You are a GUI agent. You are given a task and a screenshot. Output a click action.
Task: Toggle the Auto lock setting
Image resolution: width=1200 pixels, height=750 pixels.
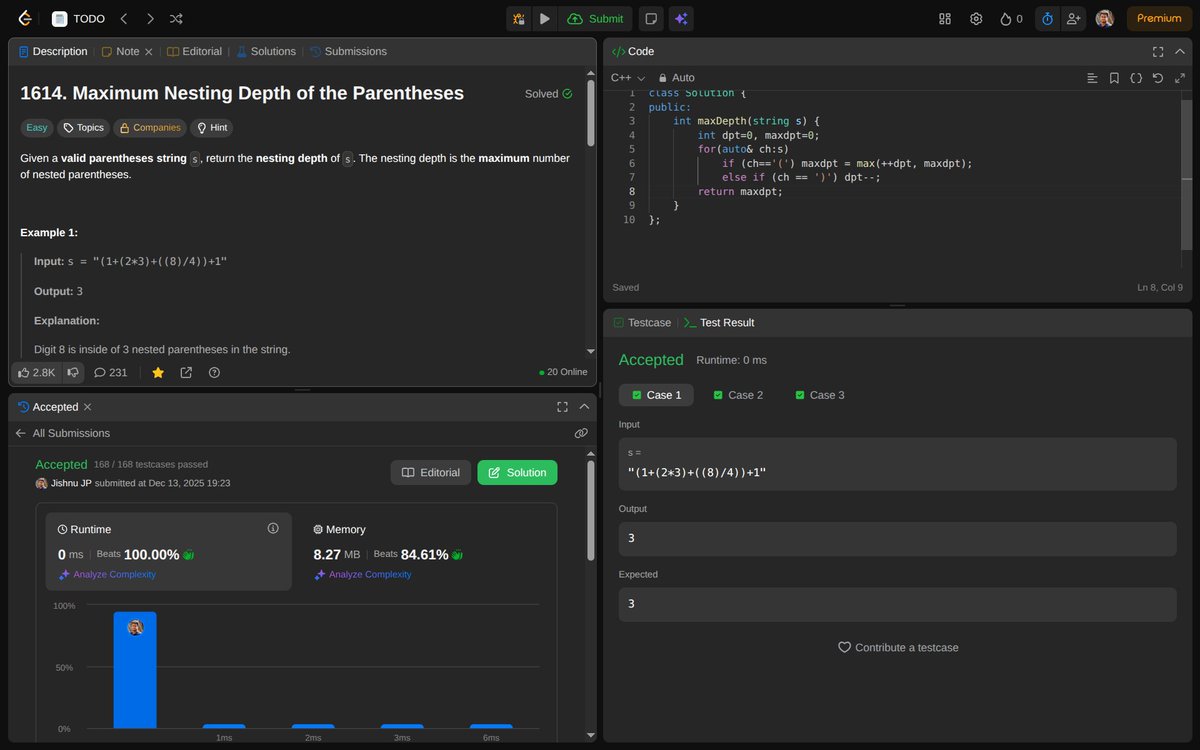(676, 77)
